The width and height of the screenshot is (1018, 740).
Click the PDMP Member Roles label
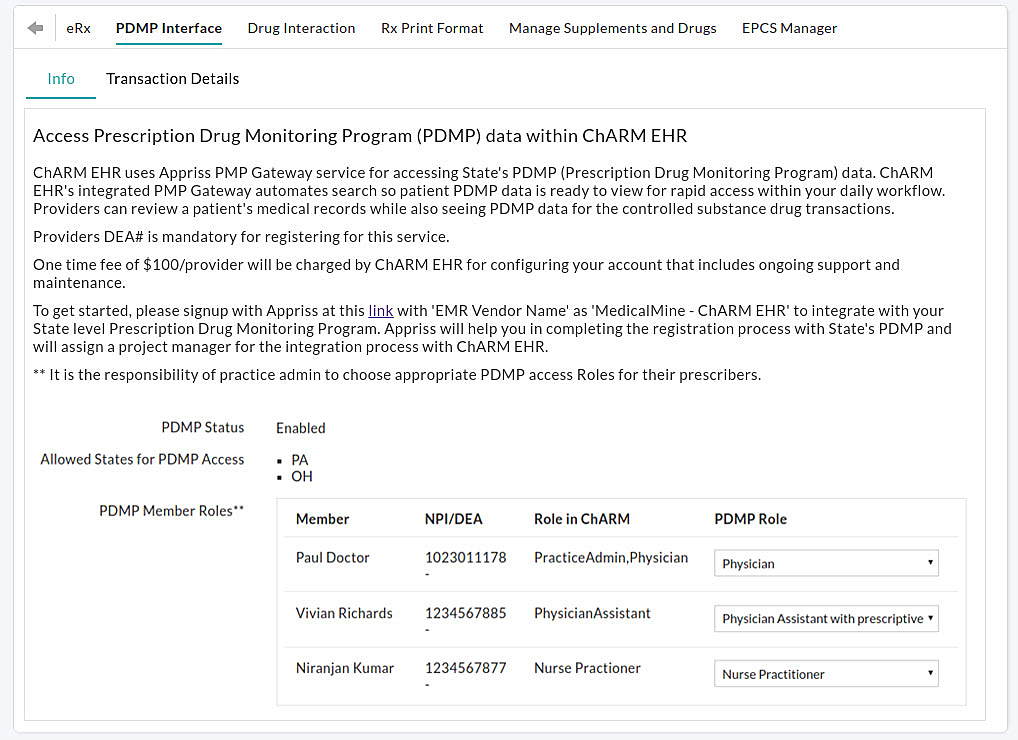[171, 510]
